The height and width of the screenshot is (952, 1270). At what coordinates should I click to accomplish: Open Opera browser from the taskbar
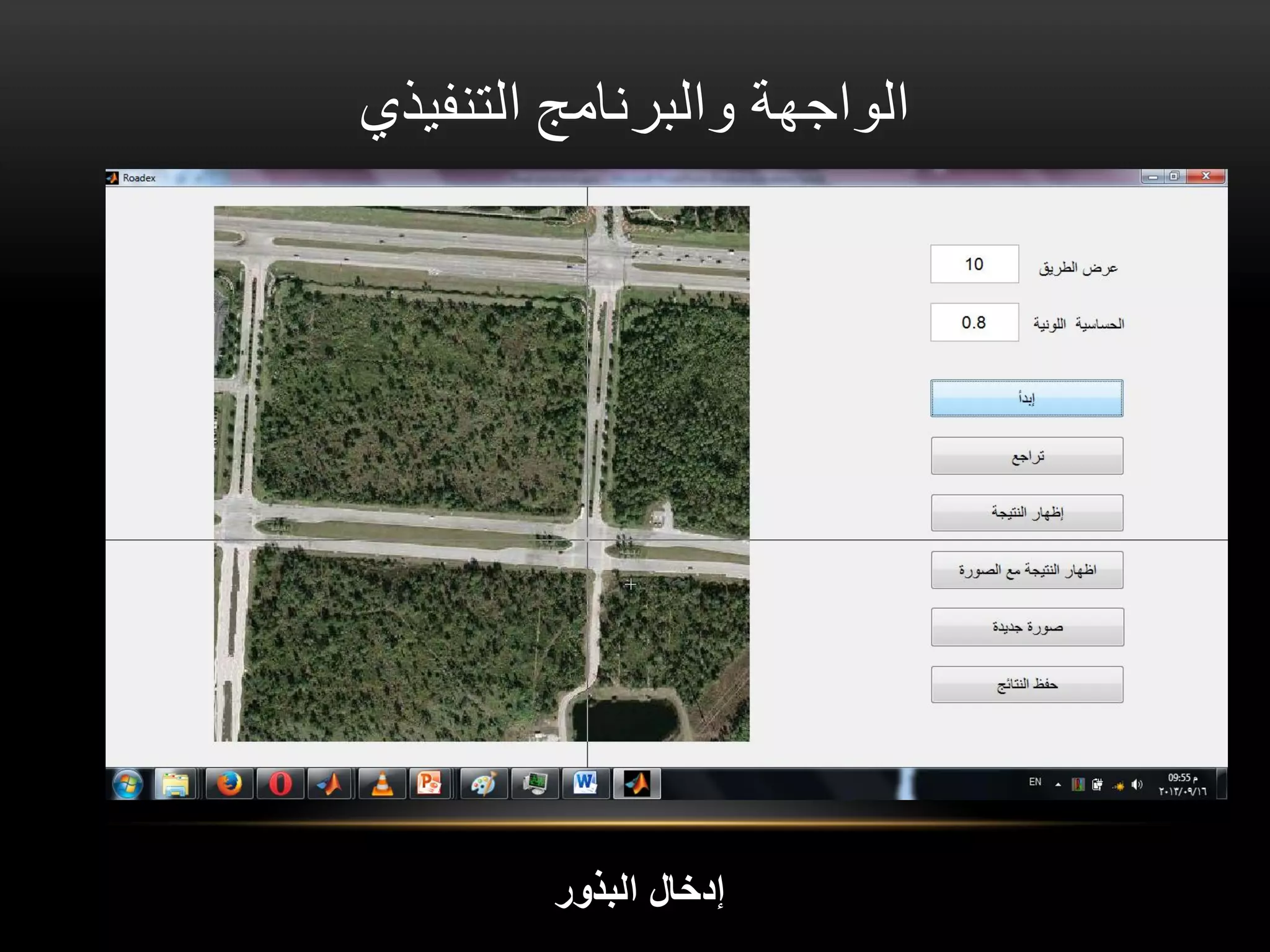280,784
